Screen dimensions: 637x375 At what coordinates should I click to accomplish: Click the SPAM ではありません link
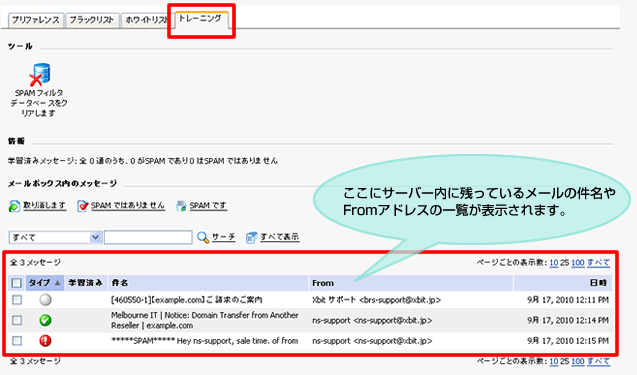(x=128, y=206)
